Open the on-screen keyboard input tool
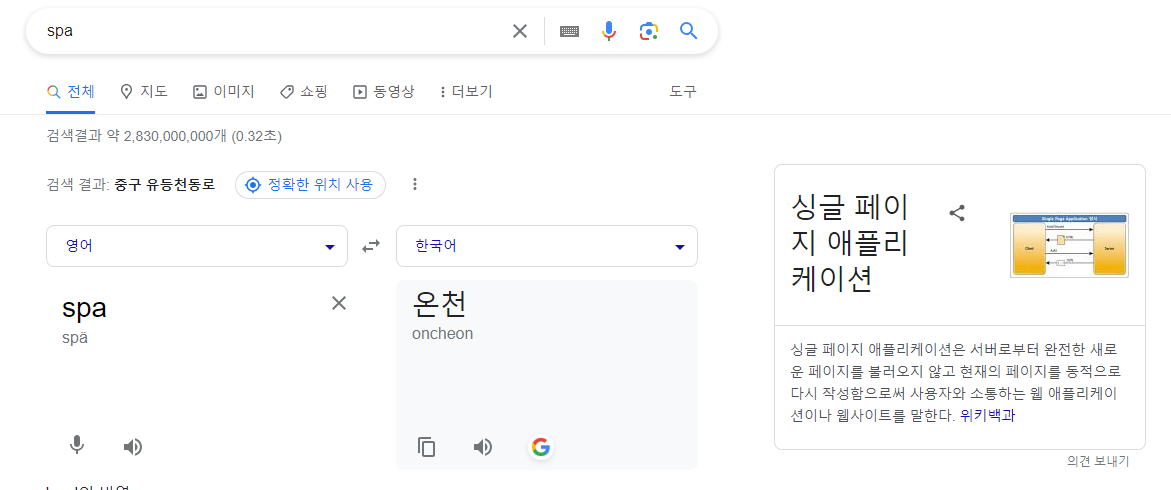Viewport: 1171px width, 490px height. [x=570, y=31]
